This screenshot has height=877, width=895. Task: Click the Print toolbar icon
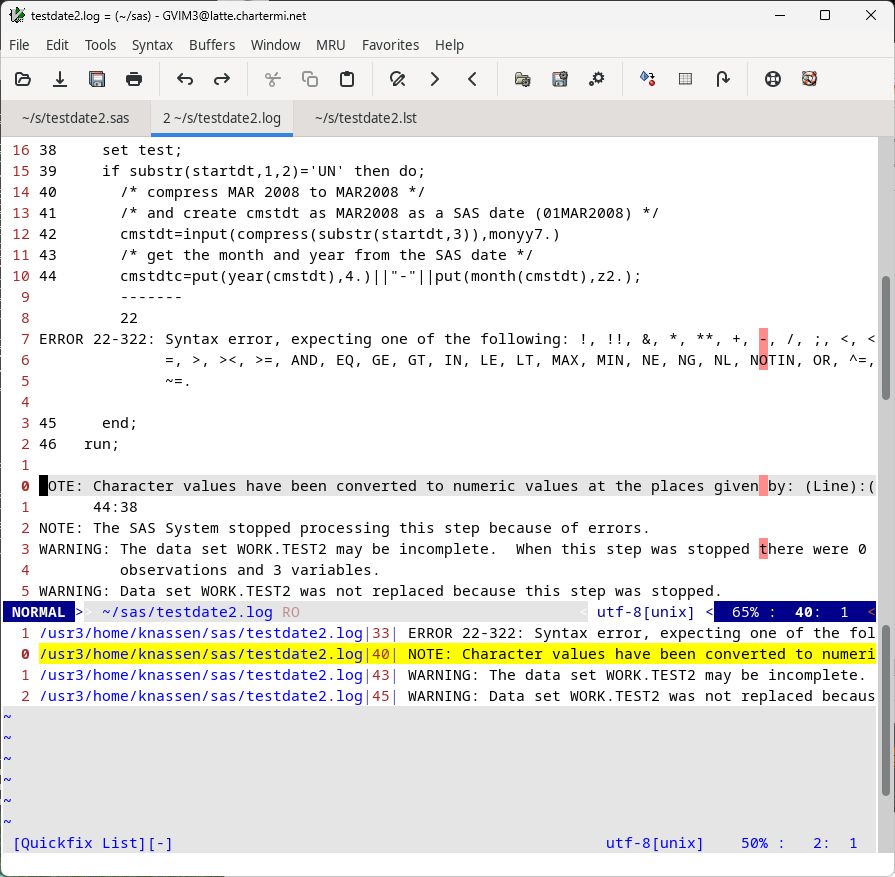134,79
